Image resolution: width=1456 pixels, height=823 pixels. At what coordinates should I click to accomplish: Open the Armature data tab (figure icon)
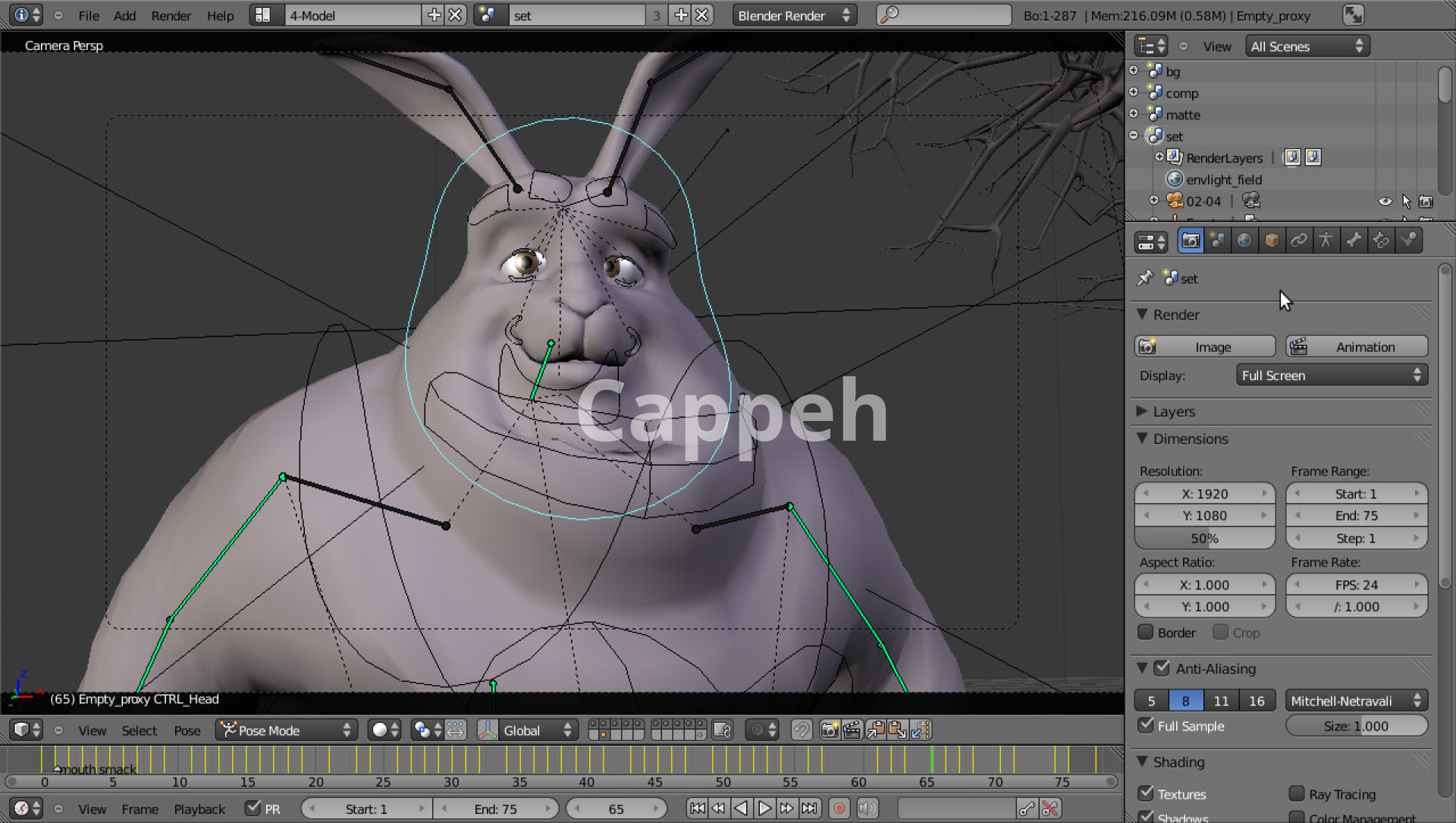coord(1326,241)
